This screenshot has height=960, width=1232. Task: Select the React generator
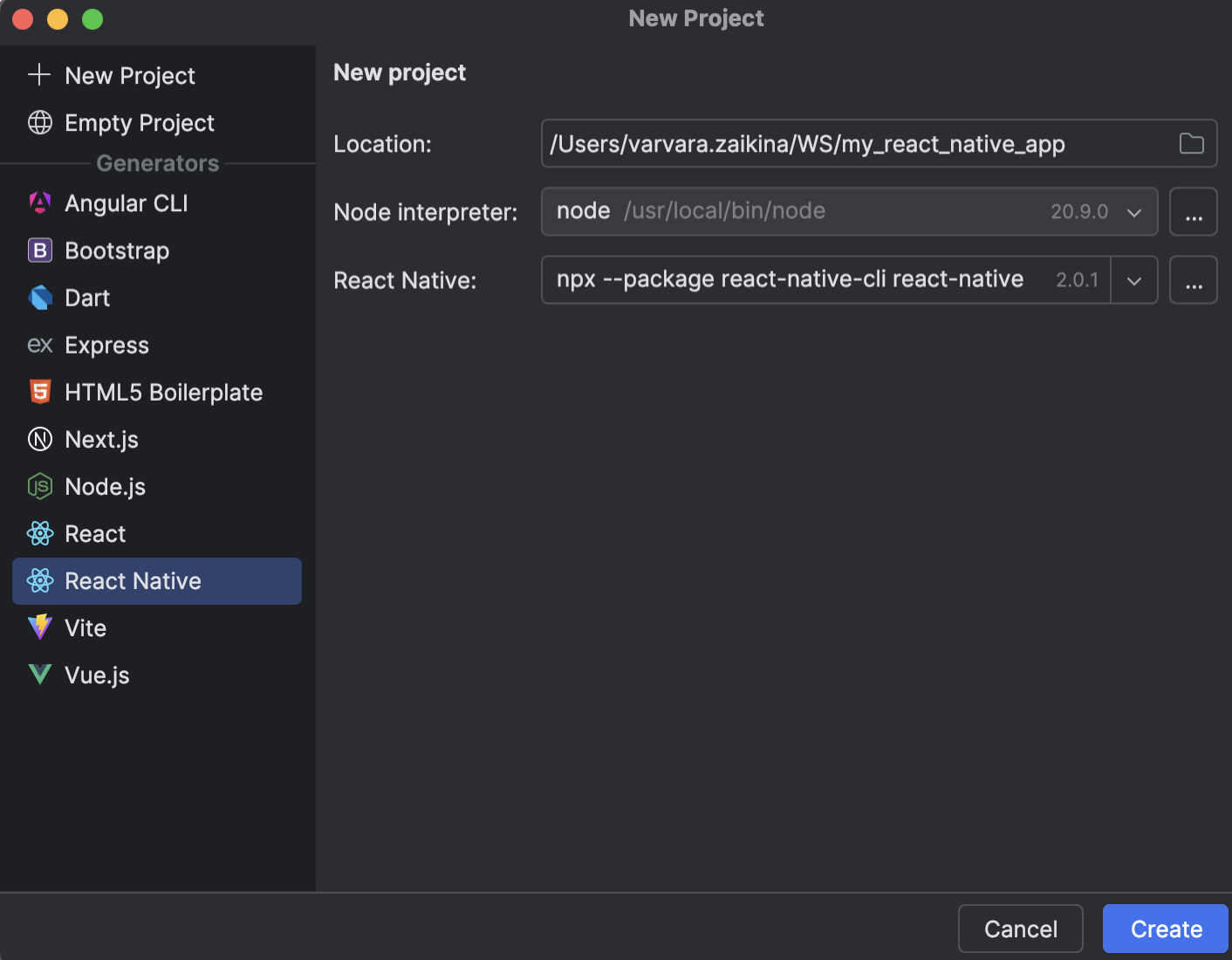point(94,533)
